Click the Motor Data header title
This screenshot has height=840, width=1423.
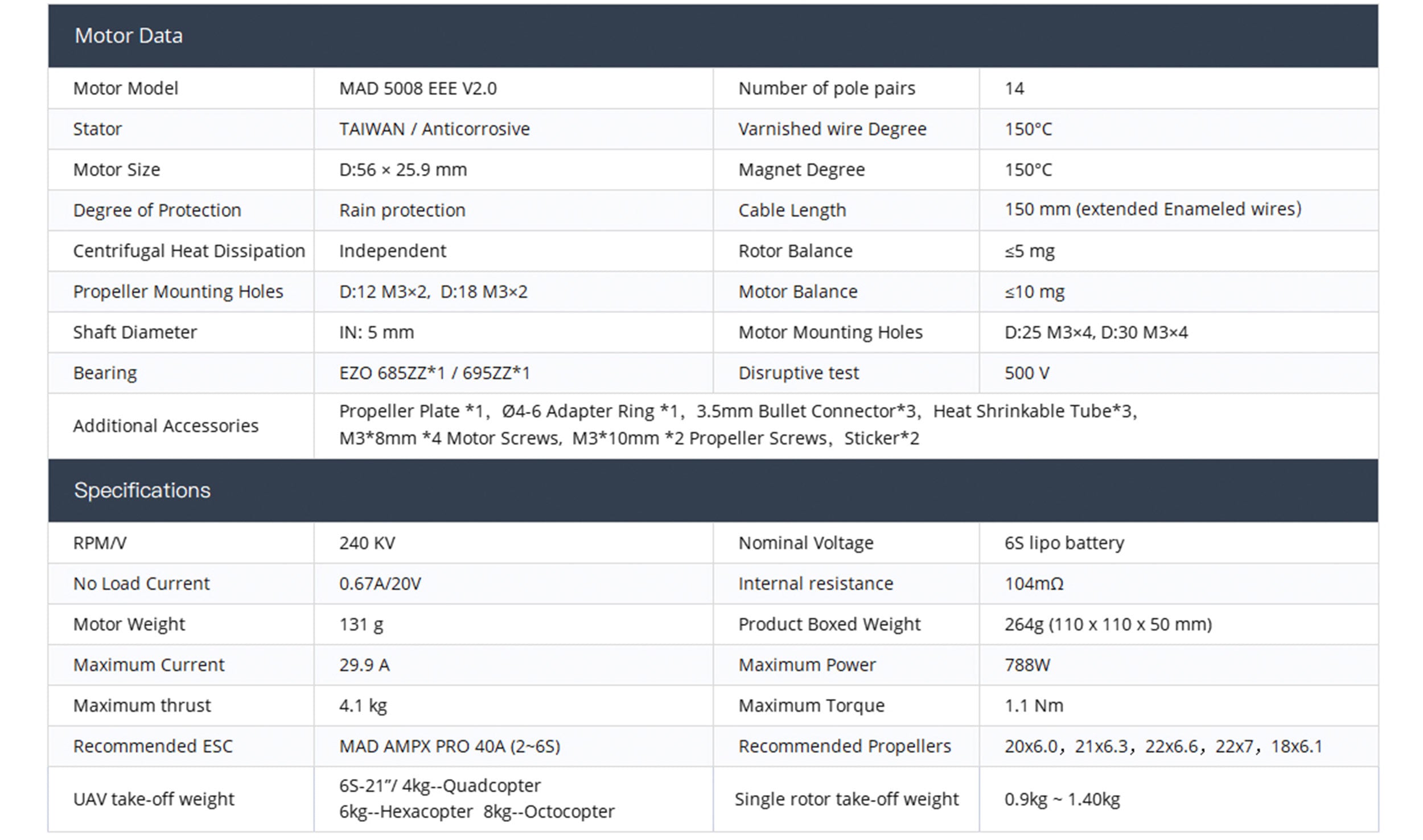(x=129, y=36)
